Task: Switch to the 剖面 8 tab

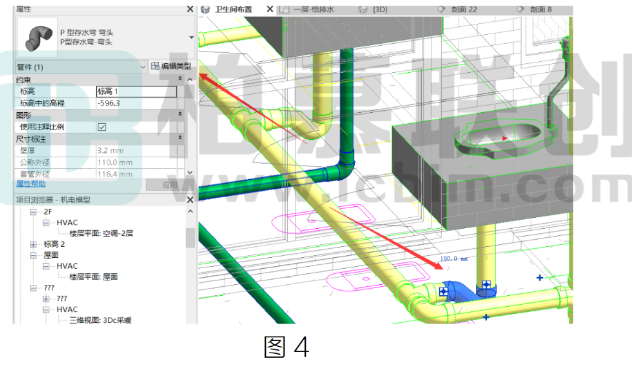Action: tap(541, 9)
